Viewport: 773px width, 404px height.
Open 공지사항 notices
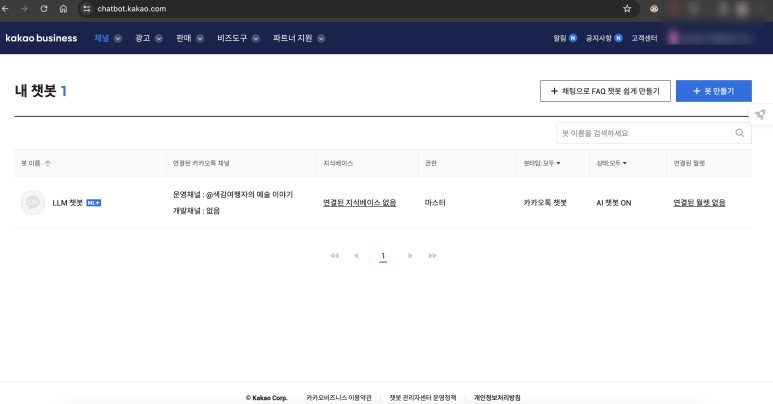click(x=598, y=38)
